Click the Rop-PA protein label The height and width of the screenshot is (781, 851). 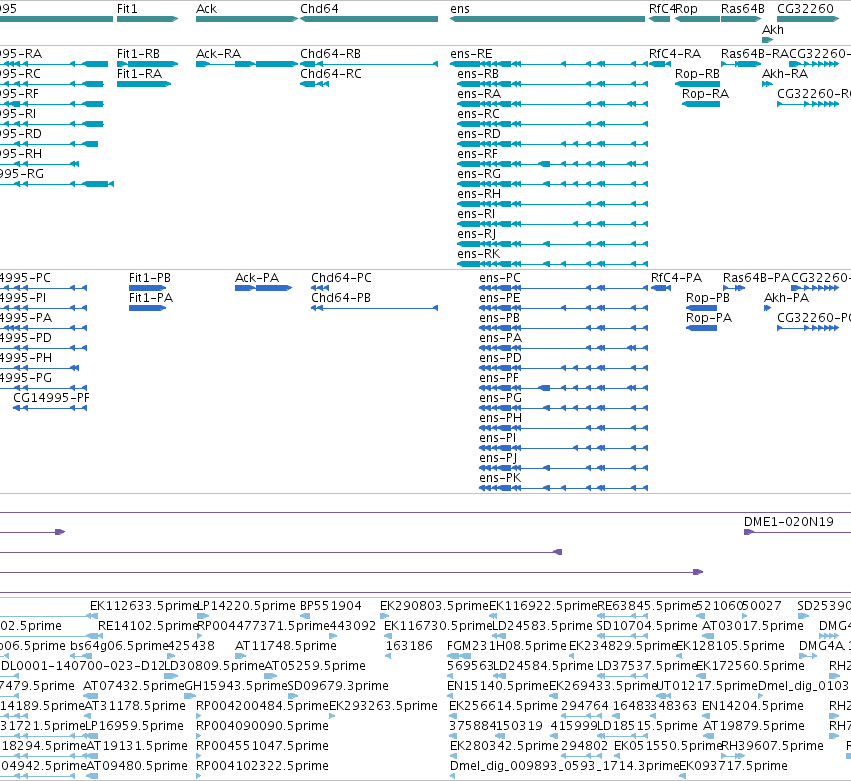pyautogui.click(x=709, y=318)
